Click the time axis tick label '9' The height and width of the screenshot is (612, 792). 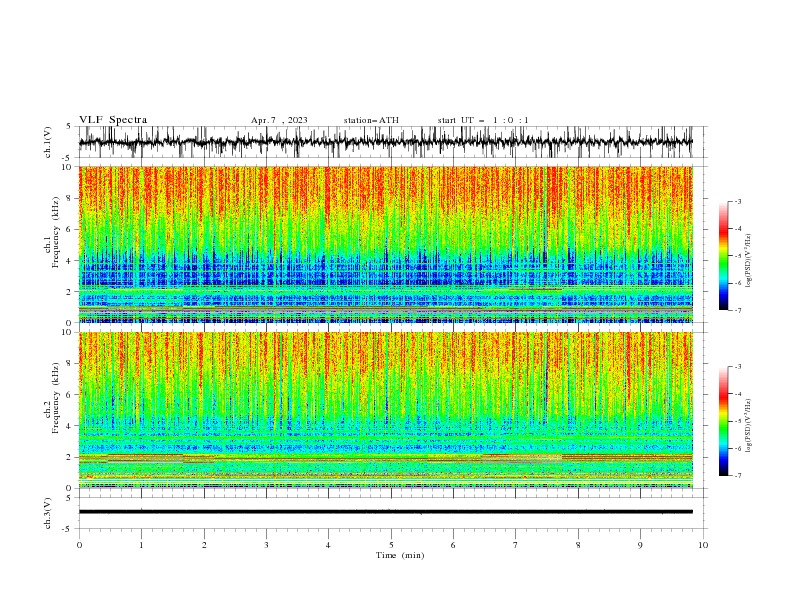[x=640, y=545]
